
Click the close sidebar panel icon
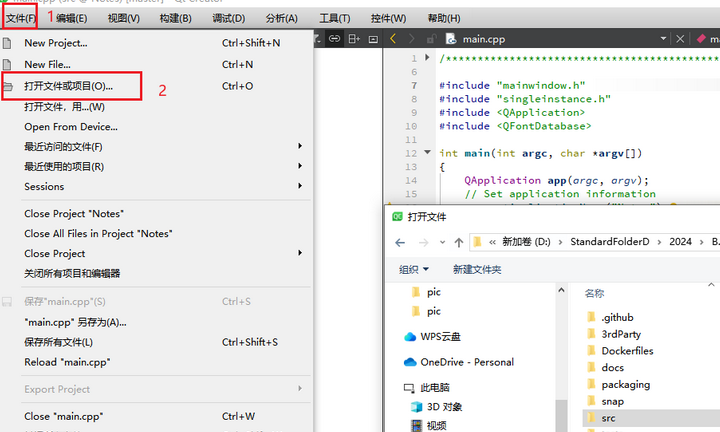point(373,39)
